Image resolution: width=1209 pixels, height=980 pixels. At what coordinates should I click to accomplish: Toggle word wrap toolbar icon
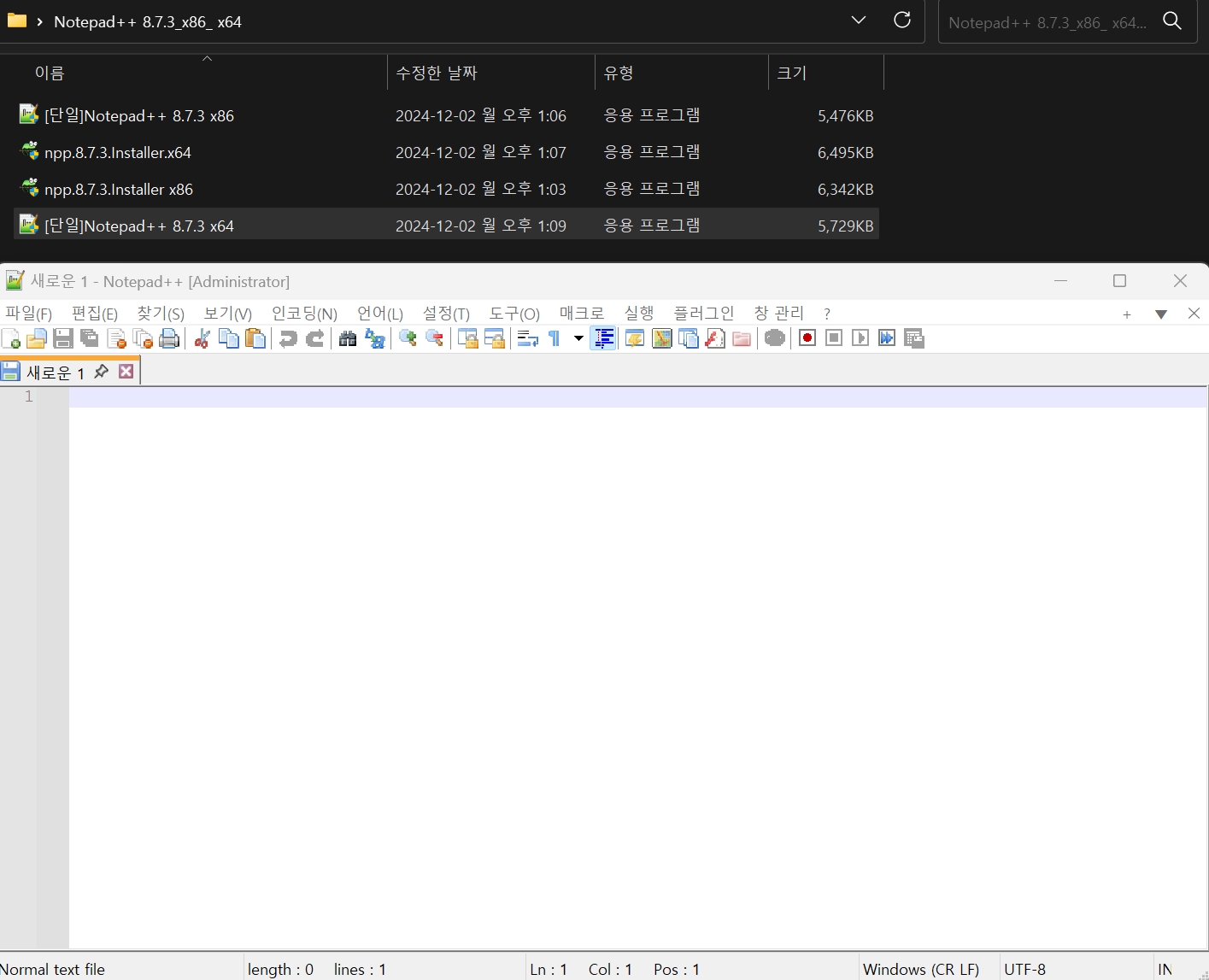527,338
